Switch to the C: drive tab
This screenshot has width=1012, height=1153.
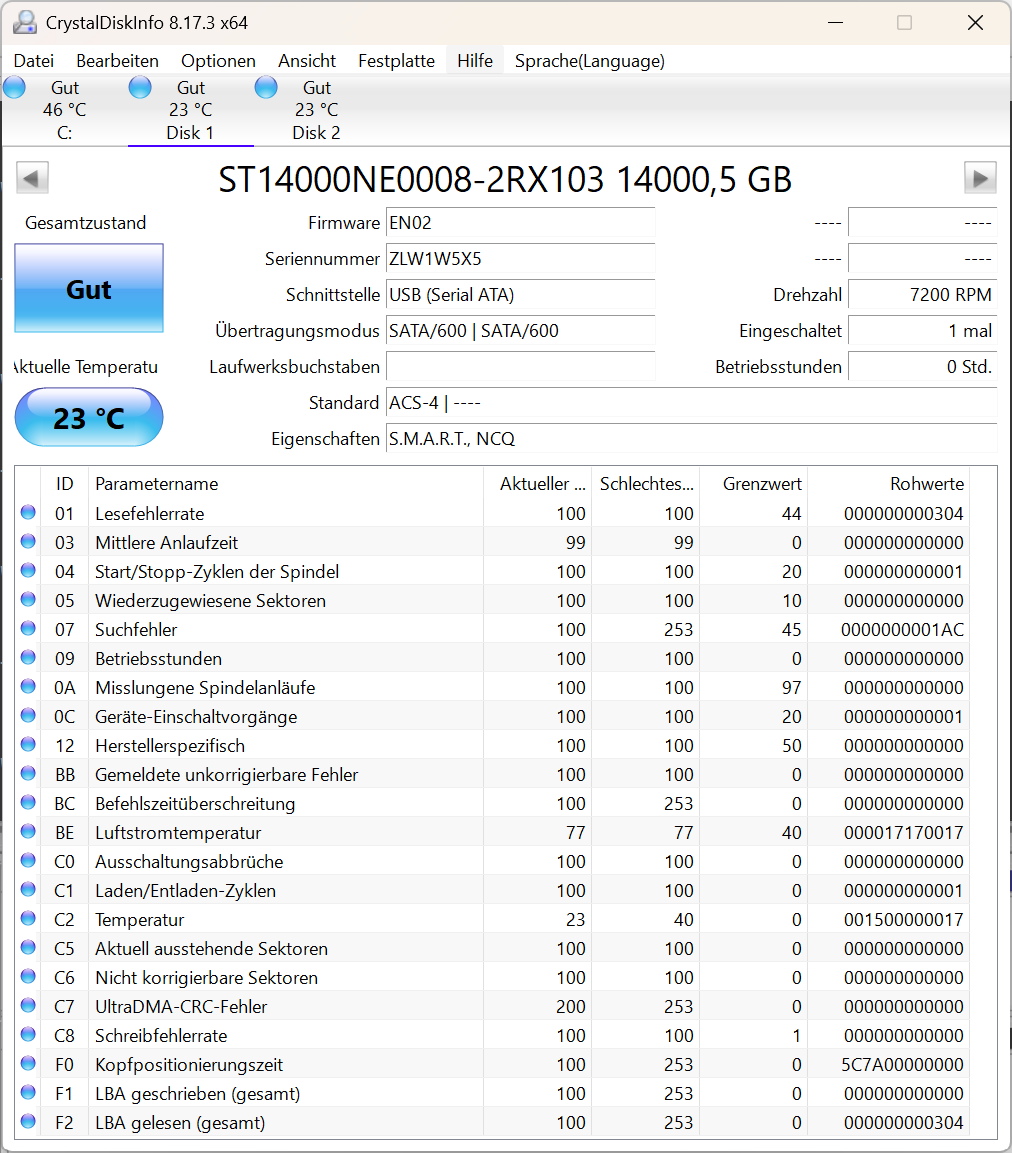click(65, 110)
